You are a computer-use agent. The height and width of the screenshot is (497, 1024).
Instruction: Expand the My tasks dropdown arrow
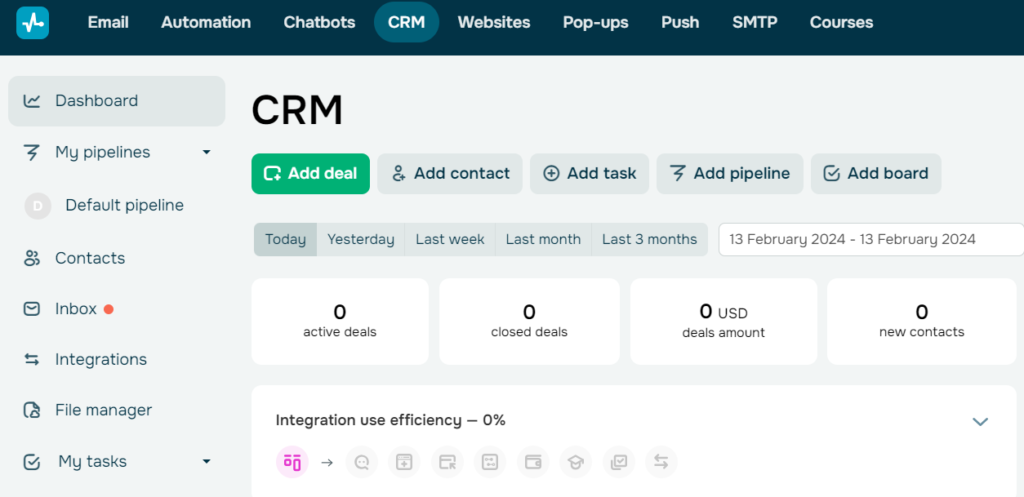[206, 461]
